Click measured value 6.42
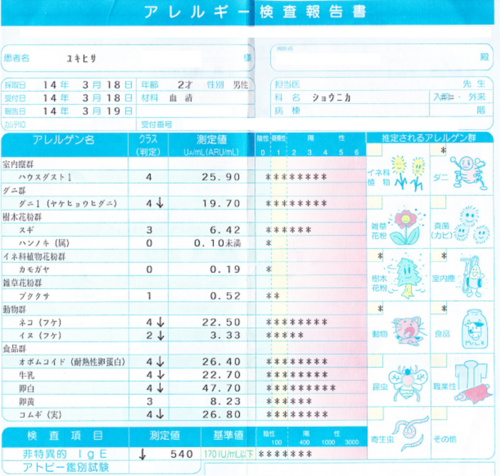The image size is (500, 476). pyautogui.click(x=225, y=230)
